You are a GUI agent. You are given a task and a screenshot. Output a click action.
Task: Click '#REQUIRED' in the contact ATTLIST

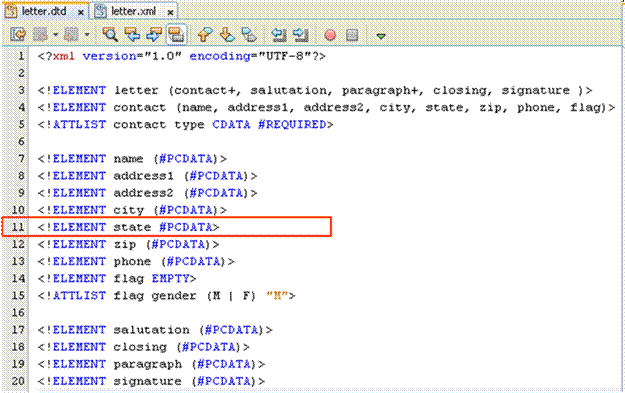tap(292, 124)
